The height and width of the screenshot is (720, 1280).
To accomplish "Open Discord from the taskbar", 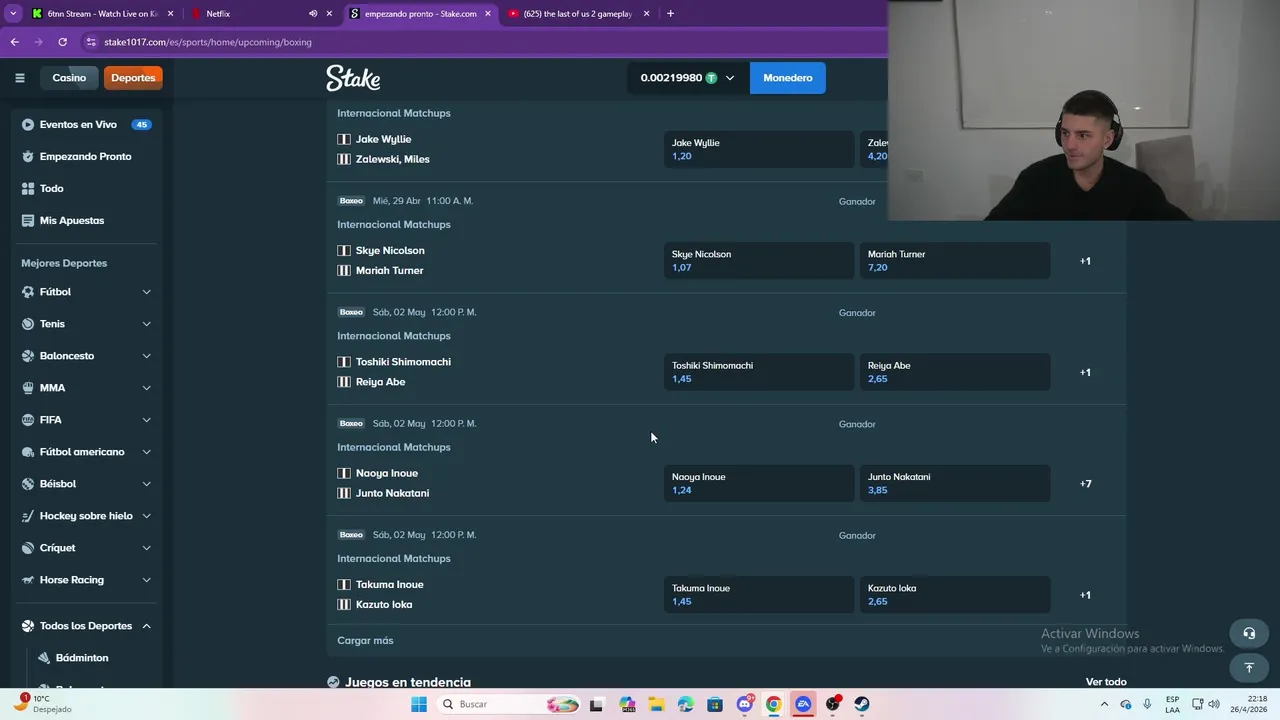I will [x=744, y=704].
